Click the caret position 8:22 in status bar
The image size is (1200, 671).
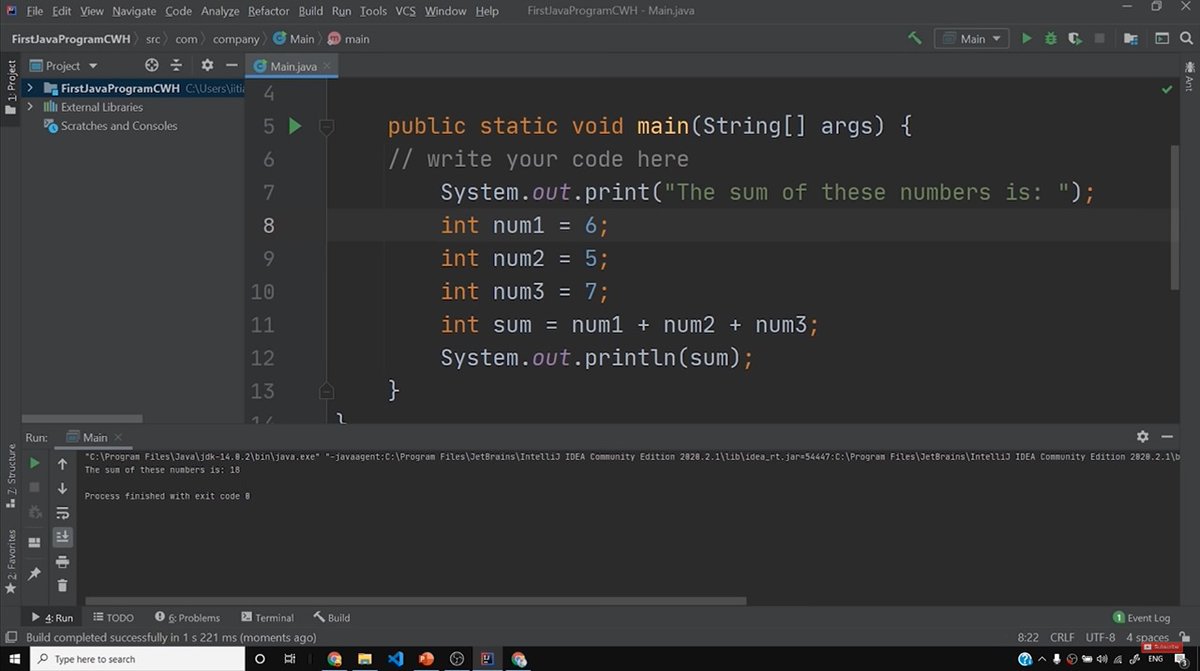[x=1028, y=637]
